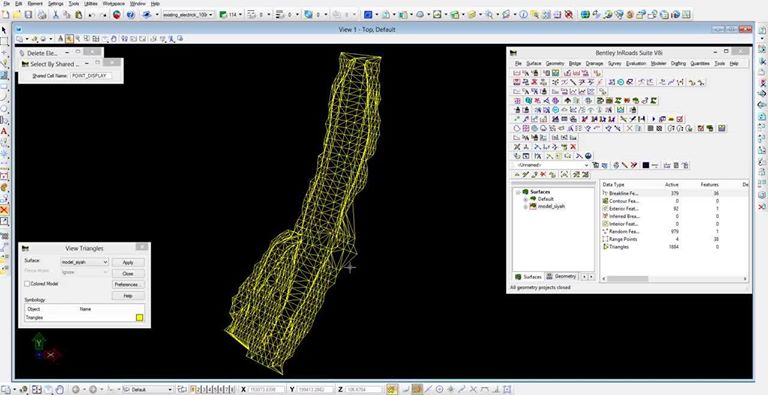Click the Active column header
768x395 pixels.
[672, 185]
